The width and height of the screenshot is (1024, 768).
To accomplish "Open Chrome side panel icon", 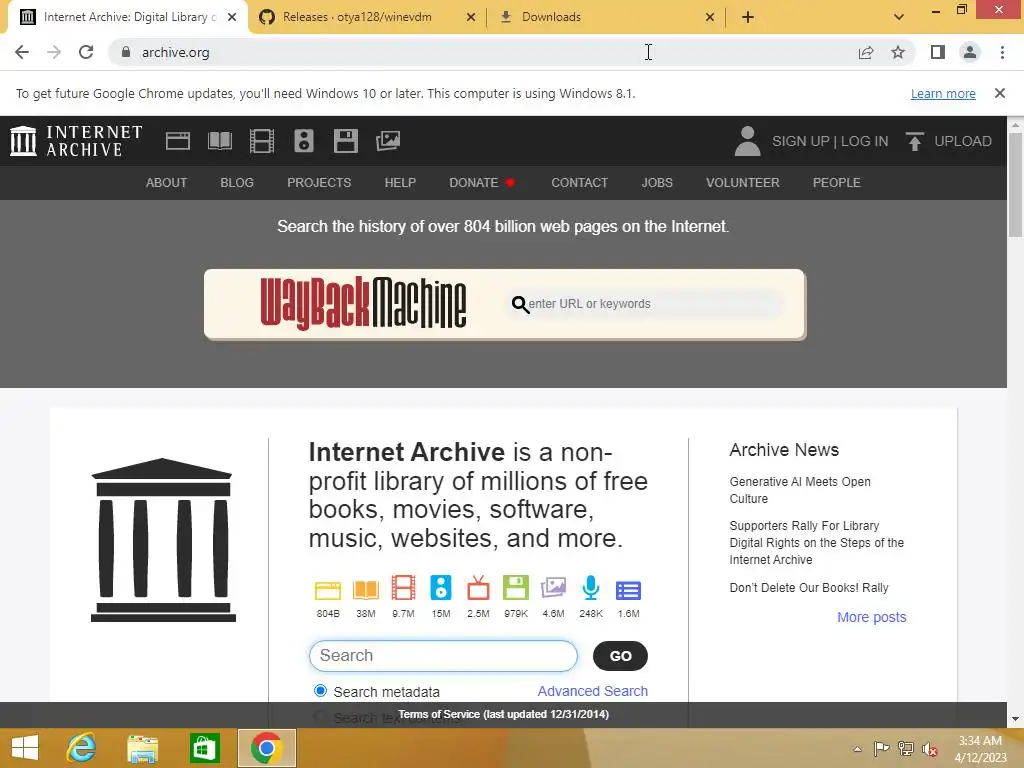I will coord(938,52).
